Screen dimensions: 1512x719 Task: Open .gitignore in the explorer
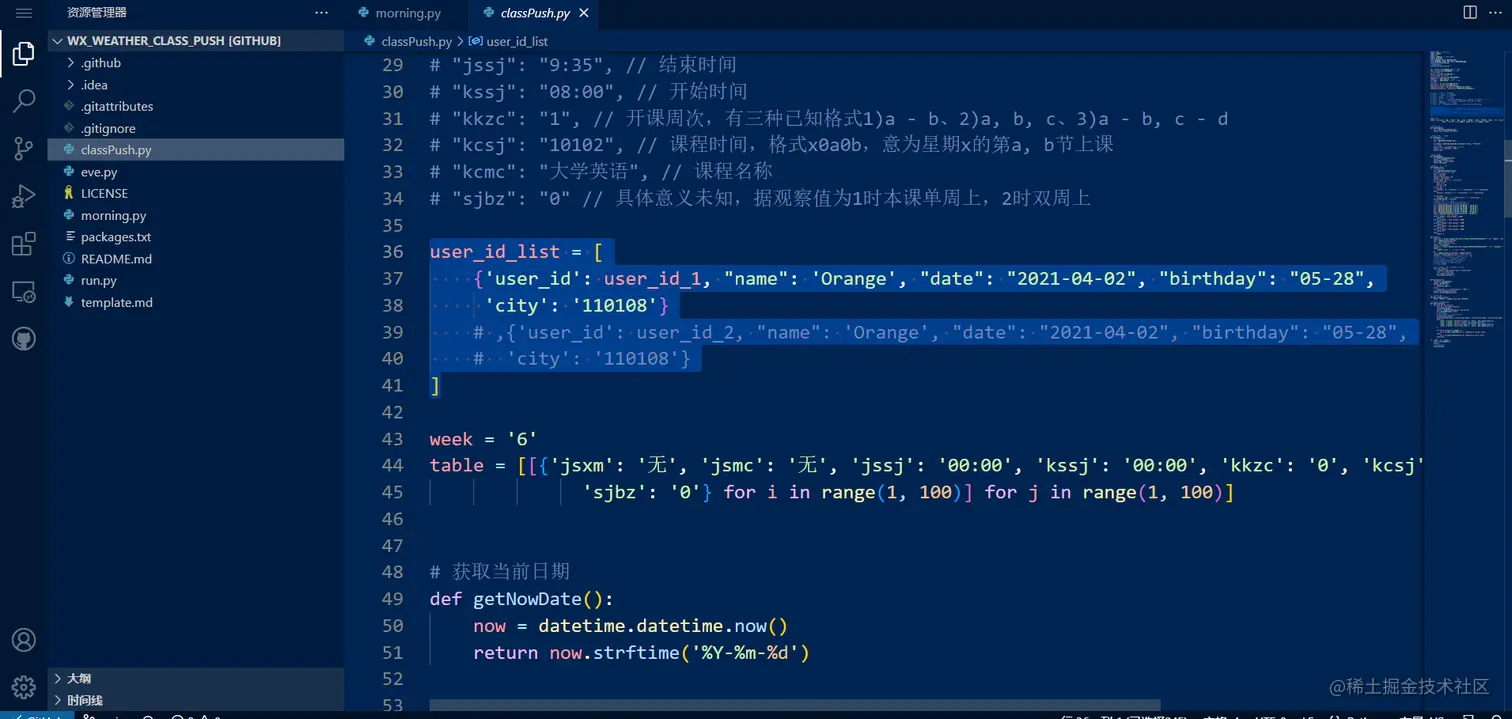click(x=195, y=128)
